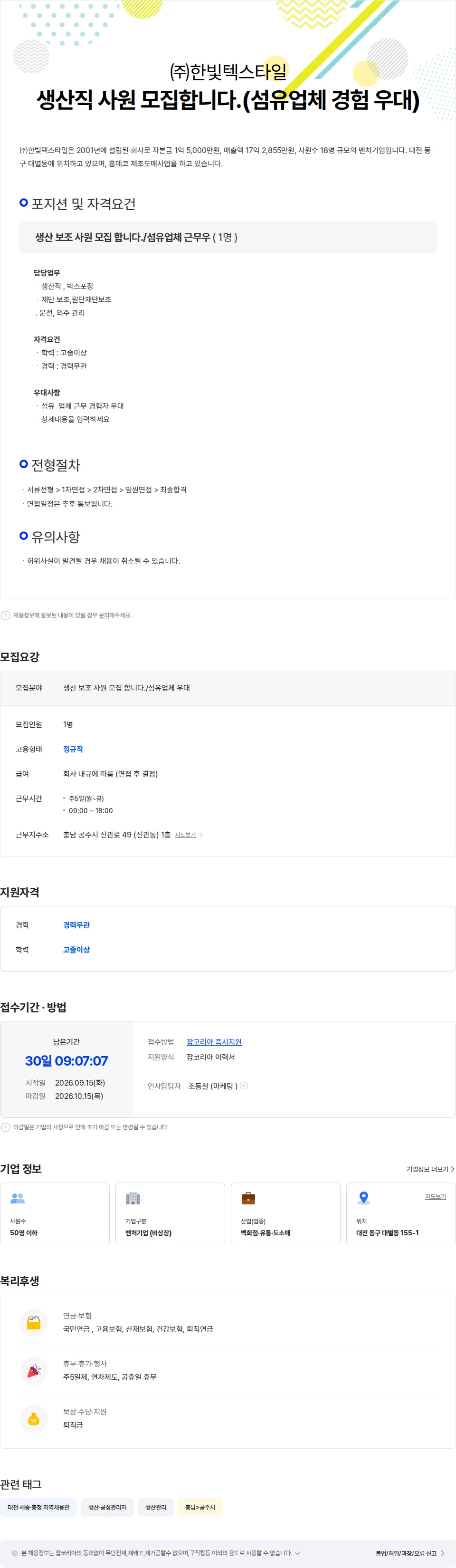Open 기업정보 더보기 link
456x1568 pixels.
pyautogui.click(x=430, y=1169)
